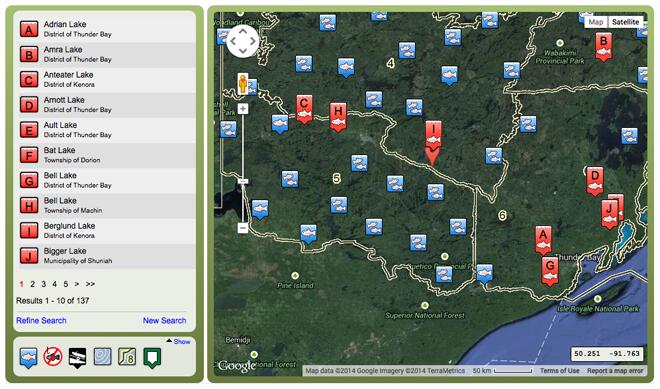Switch to Map view

click(x=596, y=22)
